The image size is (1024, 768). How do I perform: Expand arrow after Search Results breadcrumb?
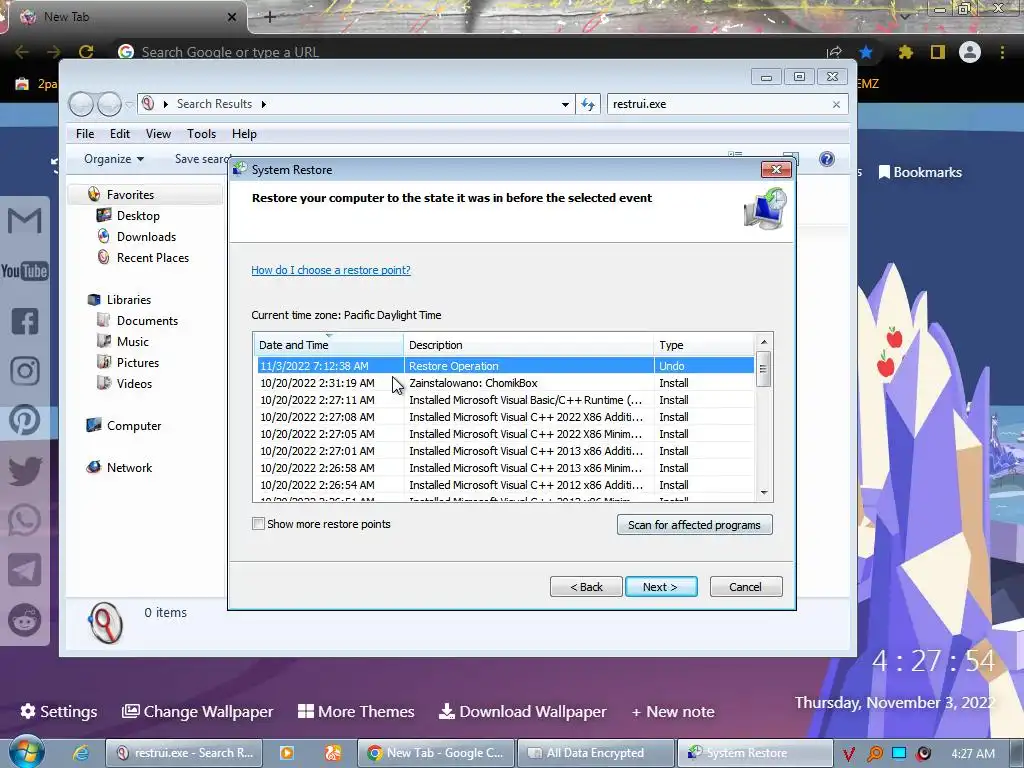click(264, 104)
